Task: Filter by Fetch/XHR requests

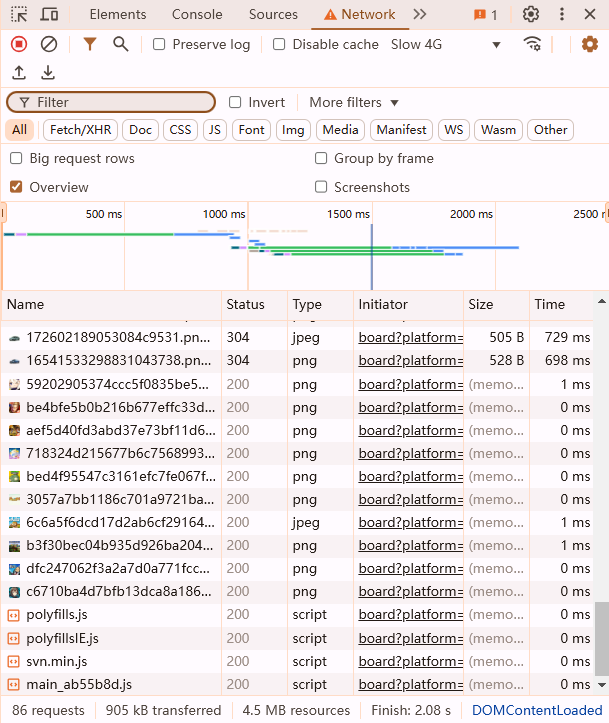Action: (x=81, y=130)
